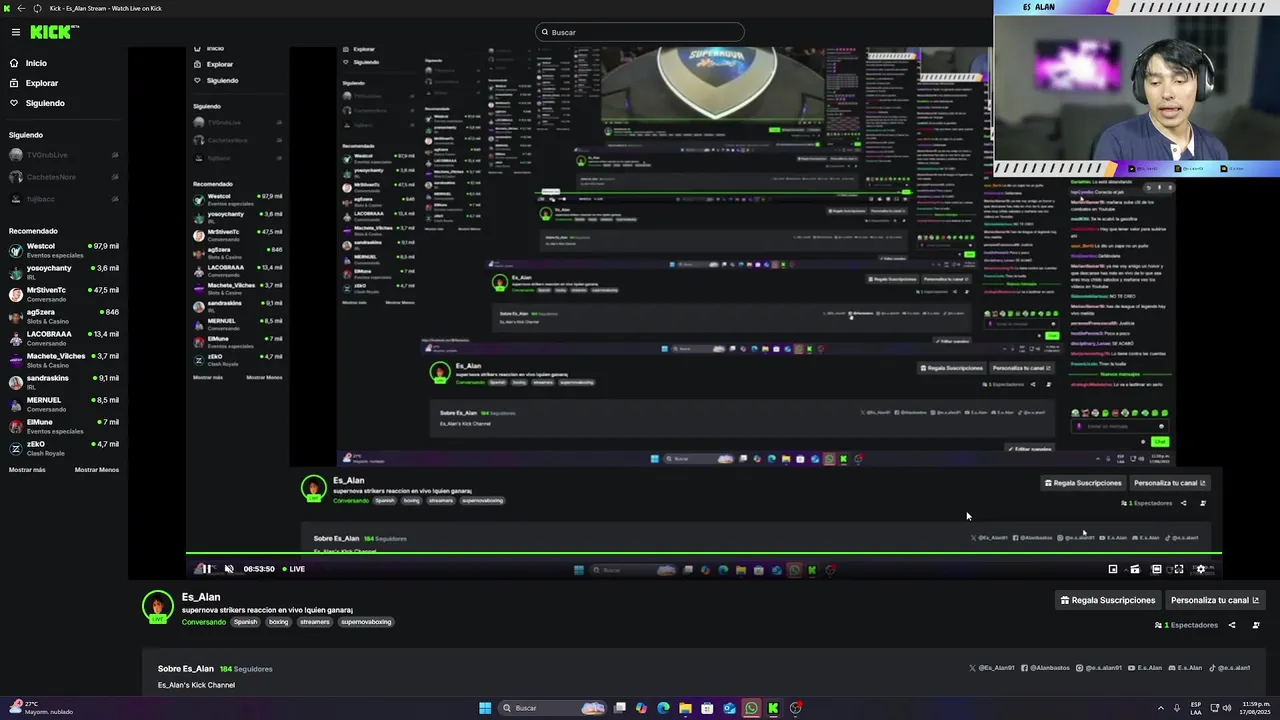The width and height of the screenshot is (1280, 720).
Task: Open recommended channel ElMune
Action: [63, 426]
